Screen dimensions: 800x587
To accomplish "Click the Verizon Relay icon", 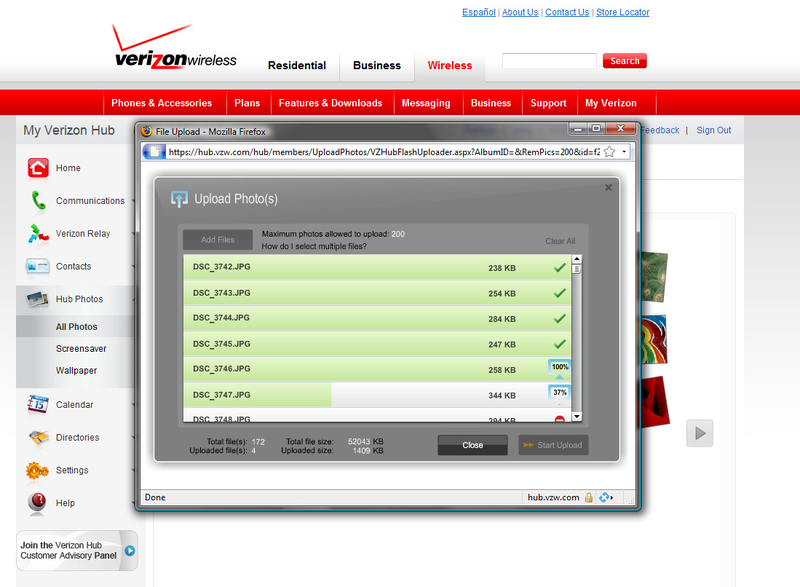I will (x=38, y=234).
